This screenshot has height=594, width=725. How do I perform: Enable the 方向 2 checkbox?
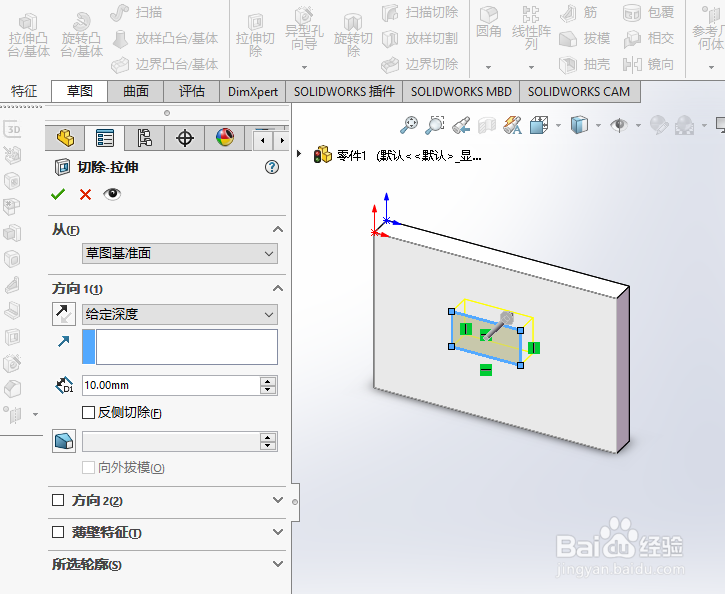point(58,500)
